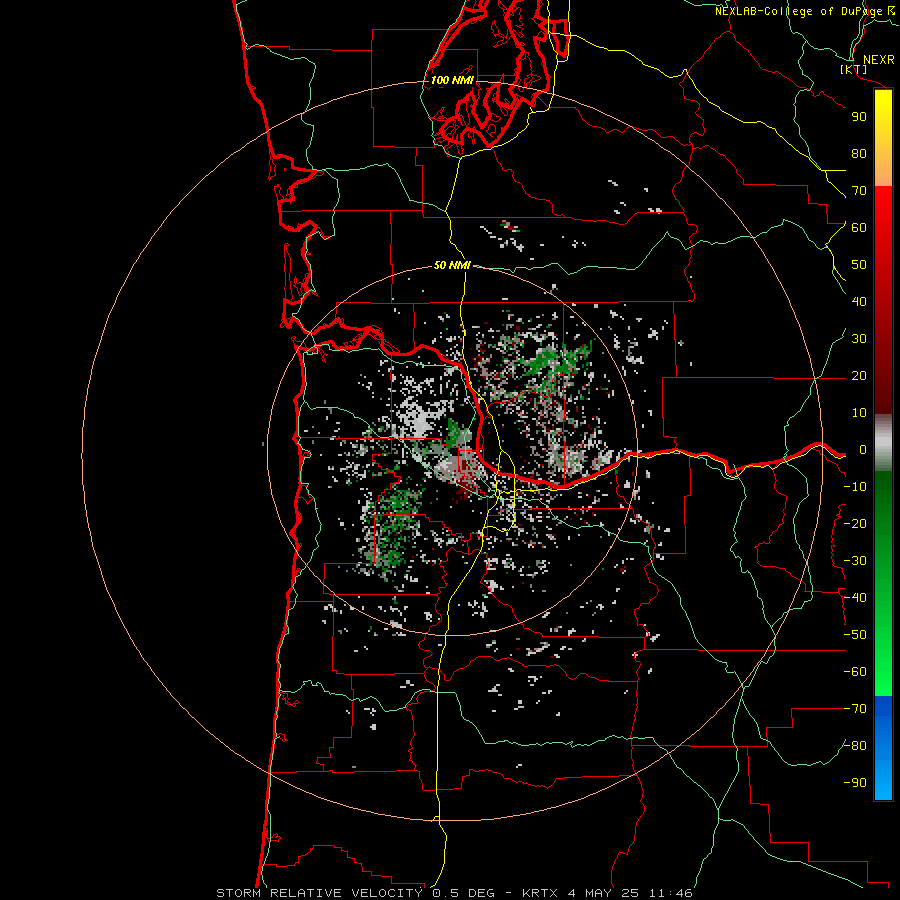Click the -60 value on velocity scale
Image resolution: width=900 pixels, height=900 pixels.
pyautogui.click(x=855, y=672)
